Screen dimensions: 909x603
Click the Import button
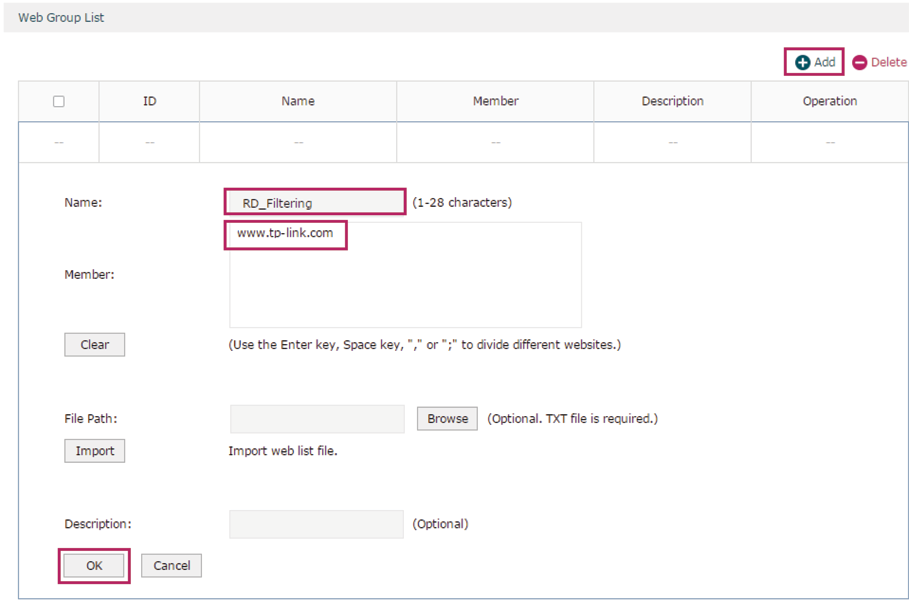click(94, 451)
